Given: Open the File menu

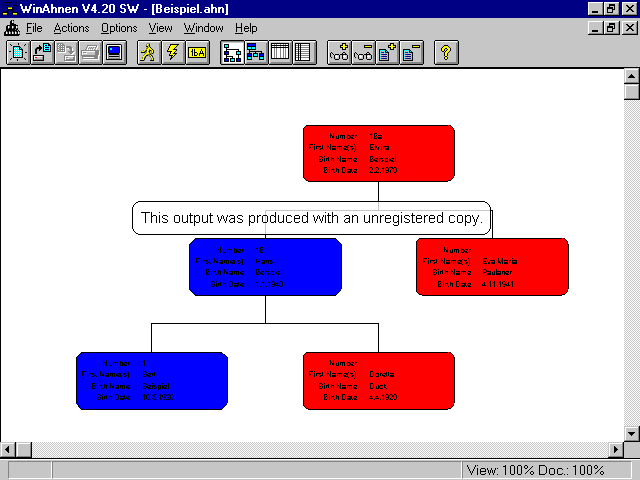Looking at the screenshot, I should pos(34,28).
